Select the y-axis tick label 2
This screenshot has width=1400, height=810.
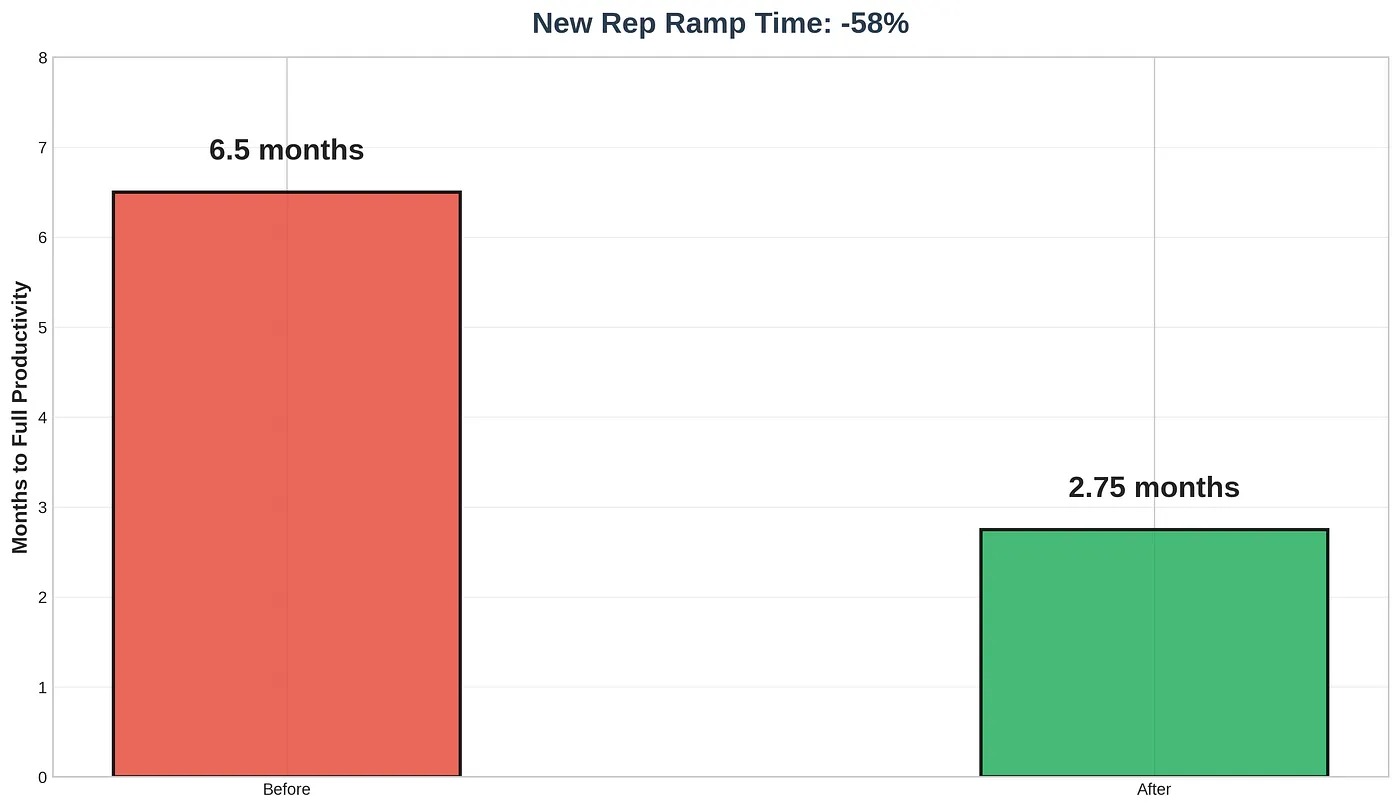pyautogui.click(x=42, y=597)
